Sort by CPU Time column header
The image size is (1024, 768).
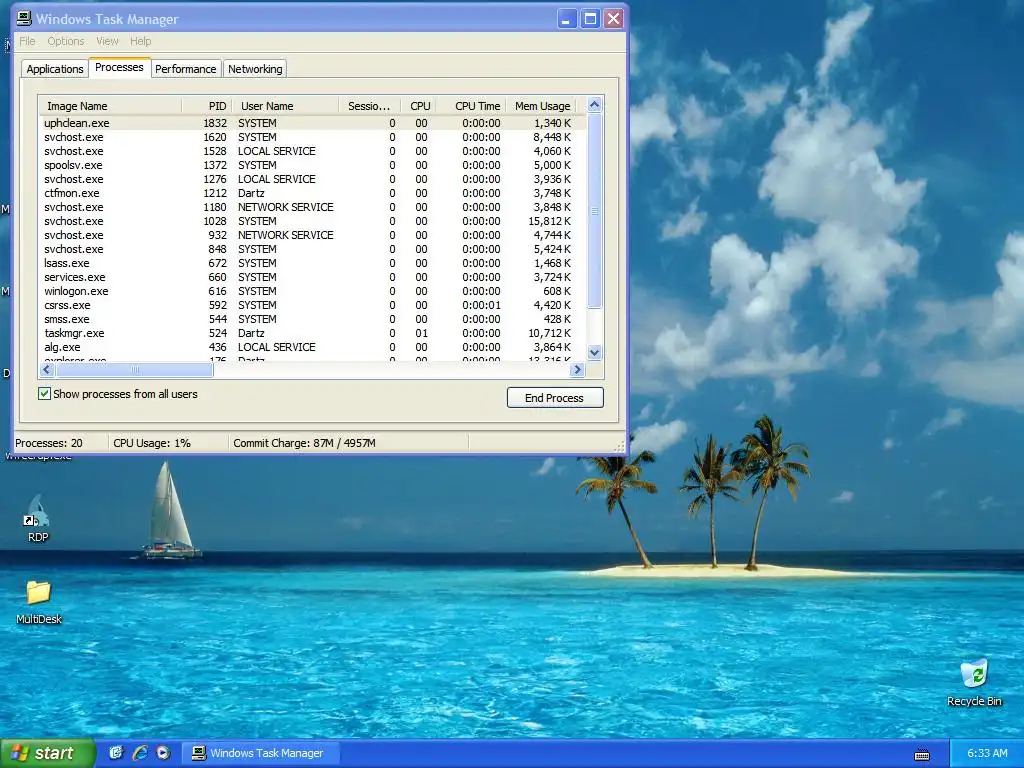point(473,106)
